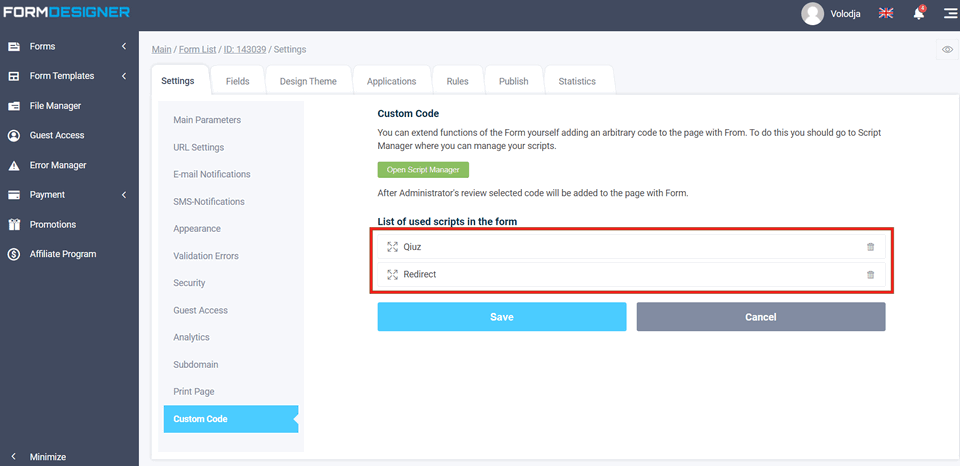The width and height of the screenshot is (960, 466).
Task: Open the notifications bell
Action: tap(918, 13)
